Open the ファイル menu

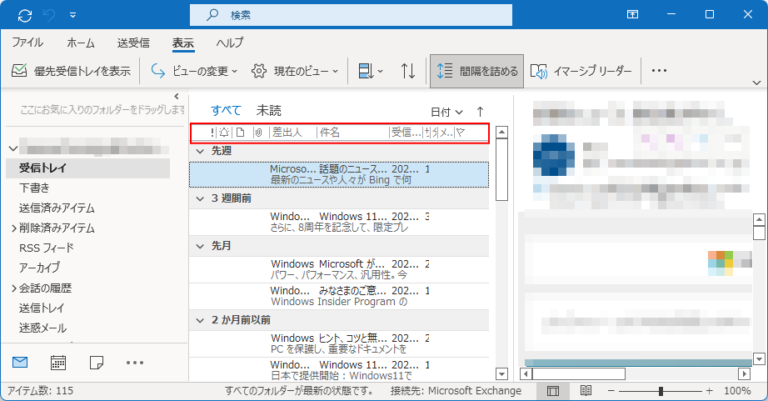point(27,43)
